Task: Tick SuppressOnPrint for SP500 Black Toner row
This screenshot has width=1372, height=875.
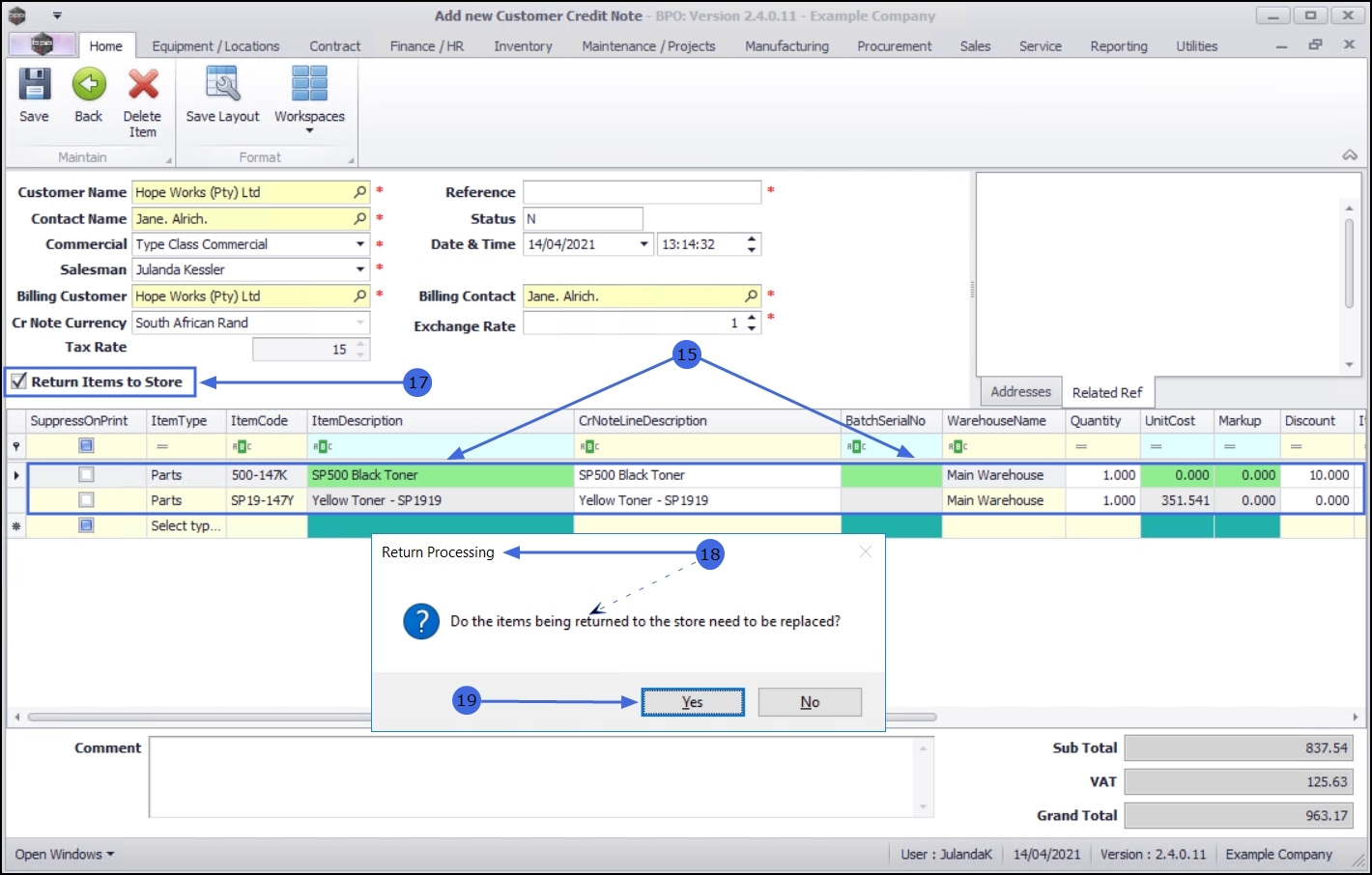Action: (86, 474)
